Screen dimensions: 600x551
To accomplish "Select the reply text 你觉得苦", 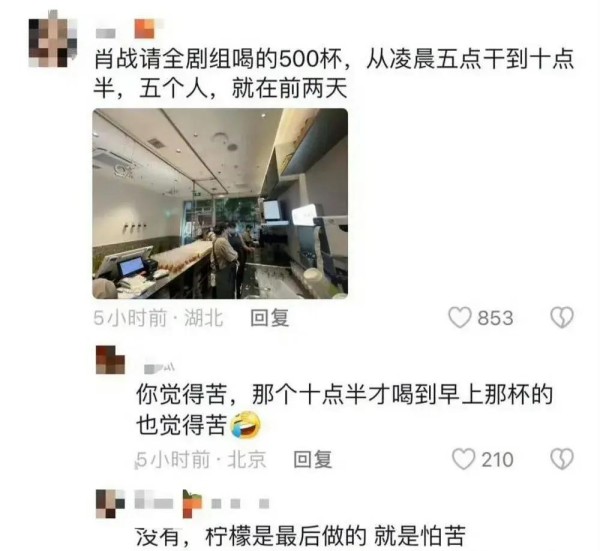I will (x=344, y=410).
